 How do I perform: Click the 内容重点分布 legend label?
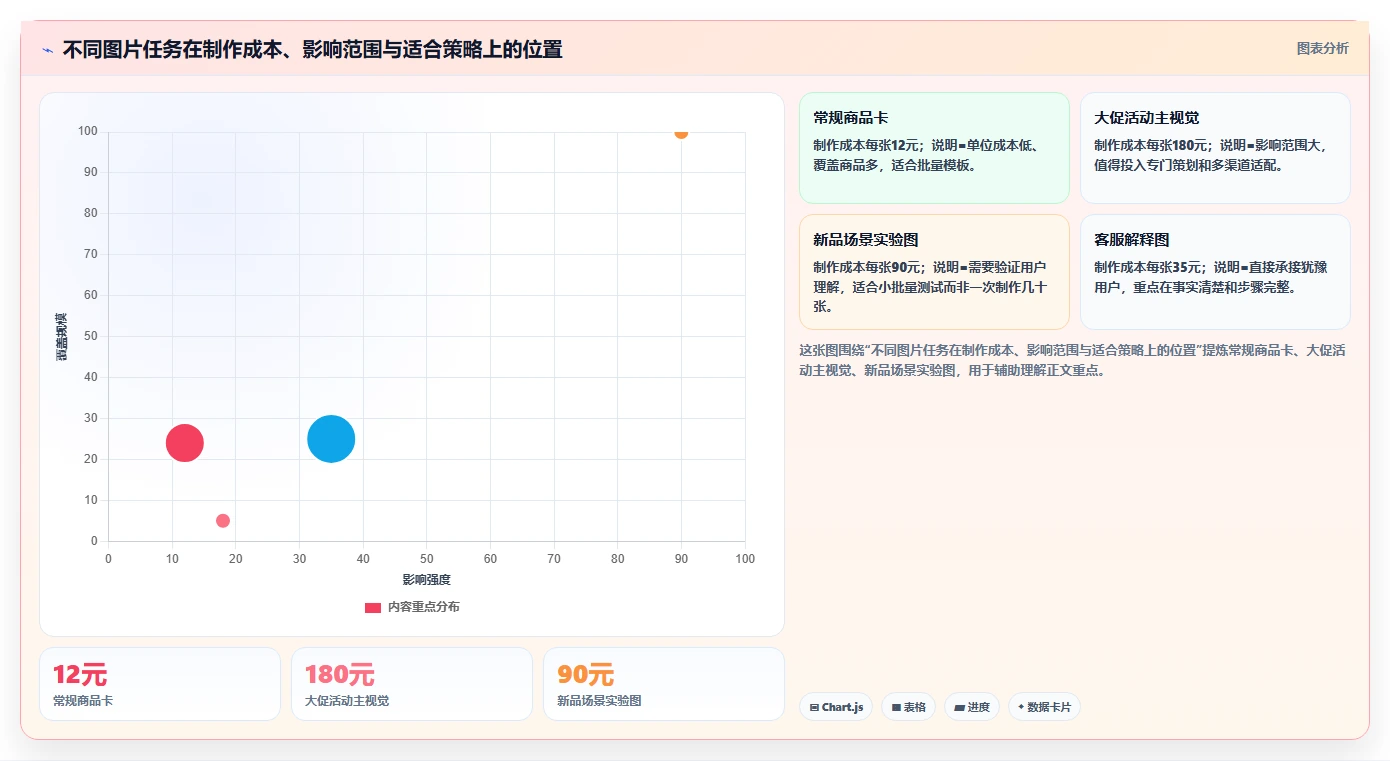(x=424, y=607)
